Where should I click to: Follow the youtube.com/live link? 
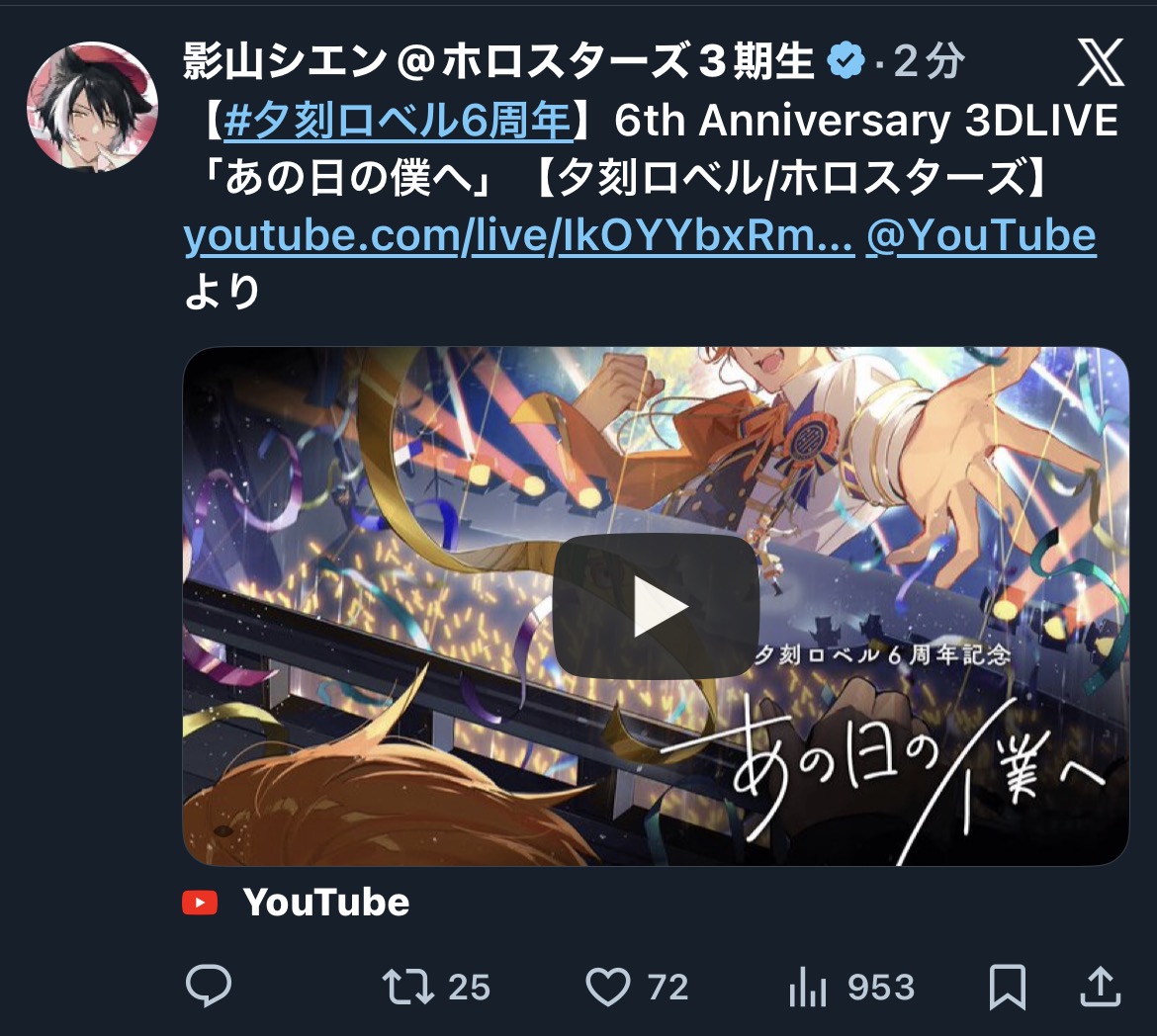click(519, 236)
